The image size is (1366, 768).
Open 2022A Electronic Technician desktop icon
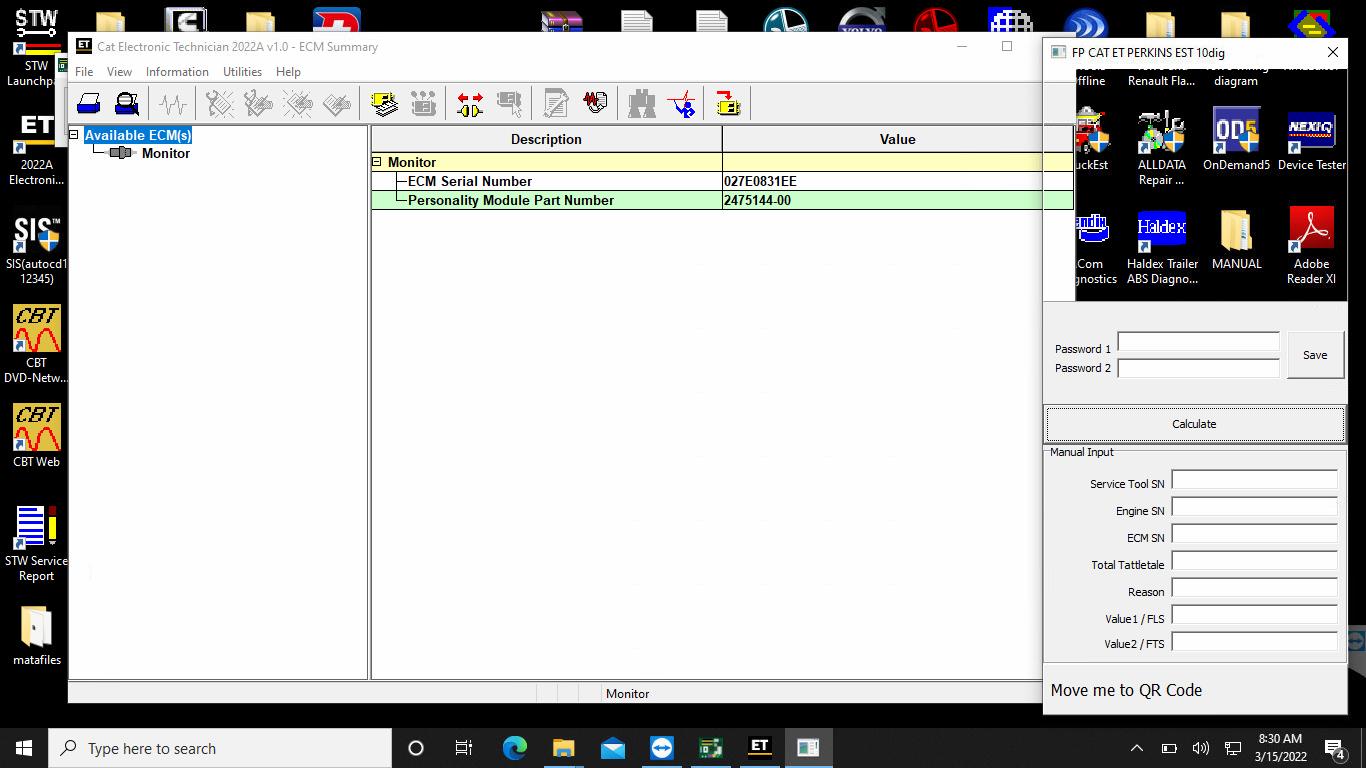36,149
